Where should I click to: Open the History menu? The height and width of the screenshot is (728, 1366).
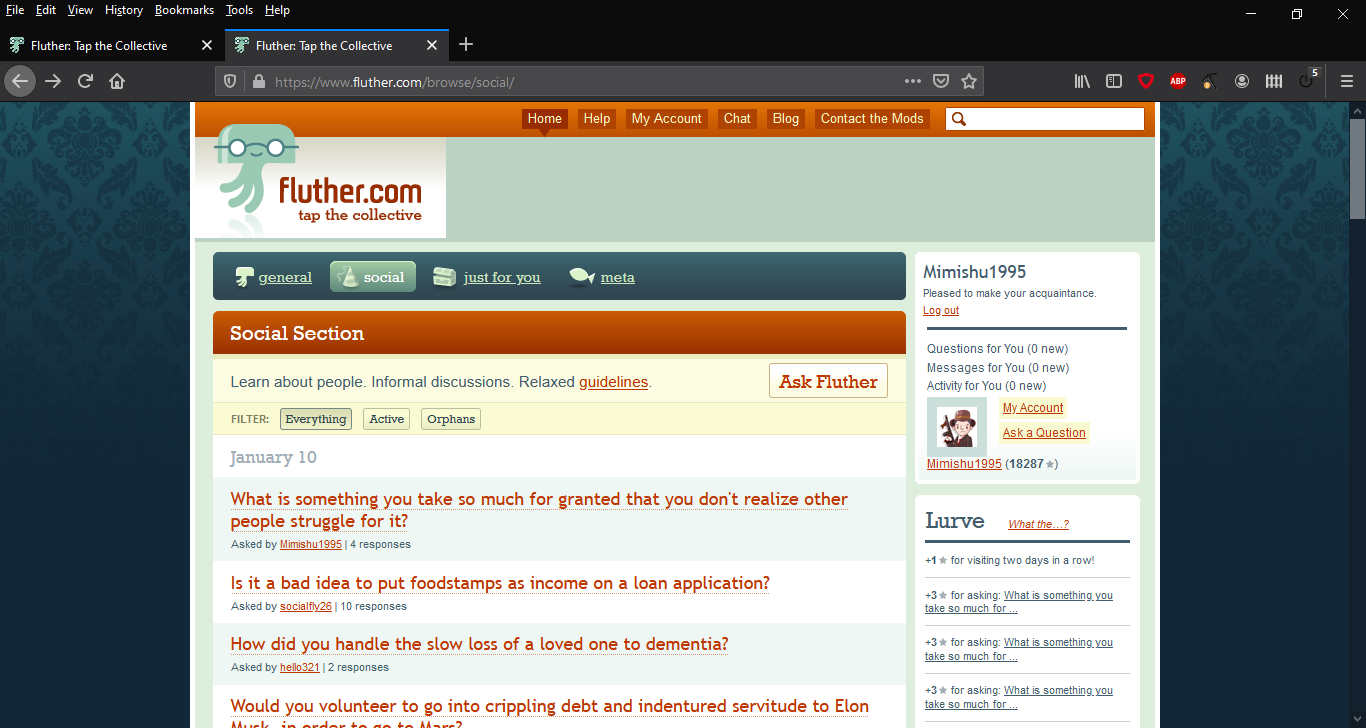(124, 10)
